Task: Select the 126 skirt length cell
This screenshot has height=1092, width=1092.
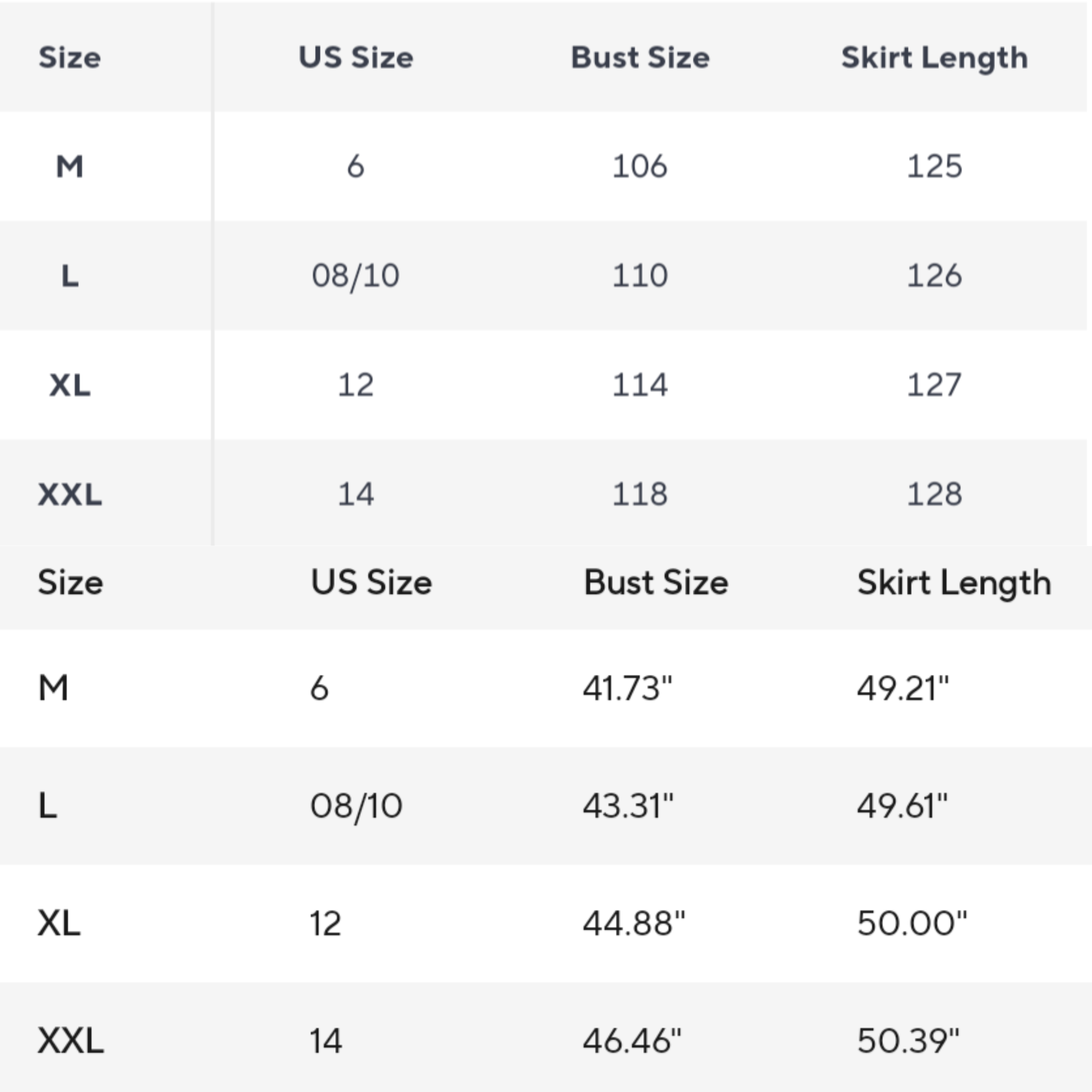Action: [x=934, y=276]
